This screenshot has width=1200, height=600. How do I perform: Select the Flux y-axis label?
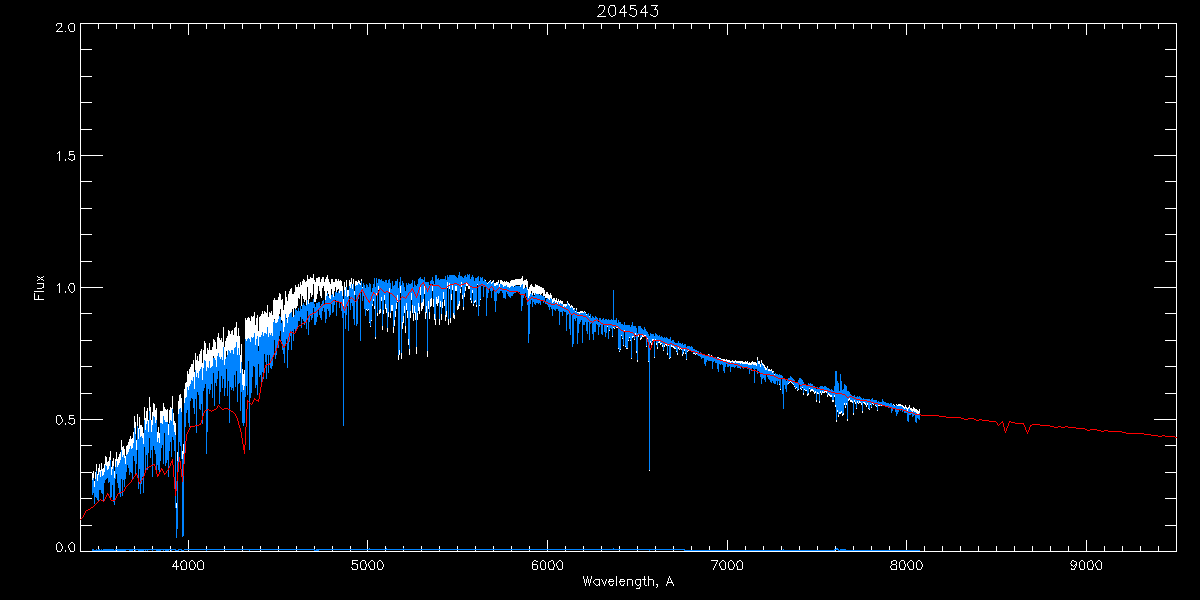tap(40, 289)
